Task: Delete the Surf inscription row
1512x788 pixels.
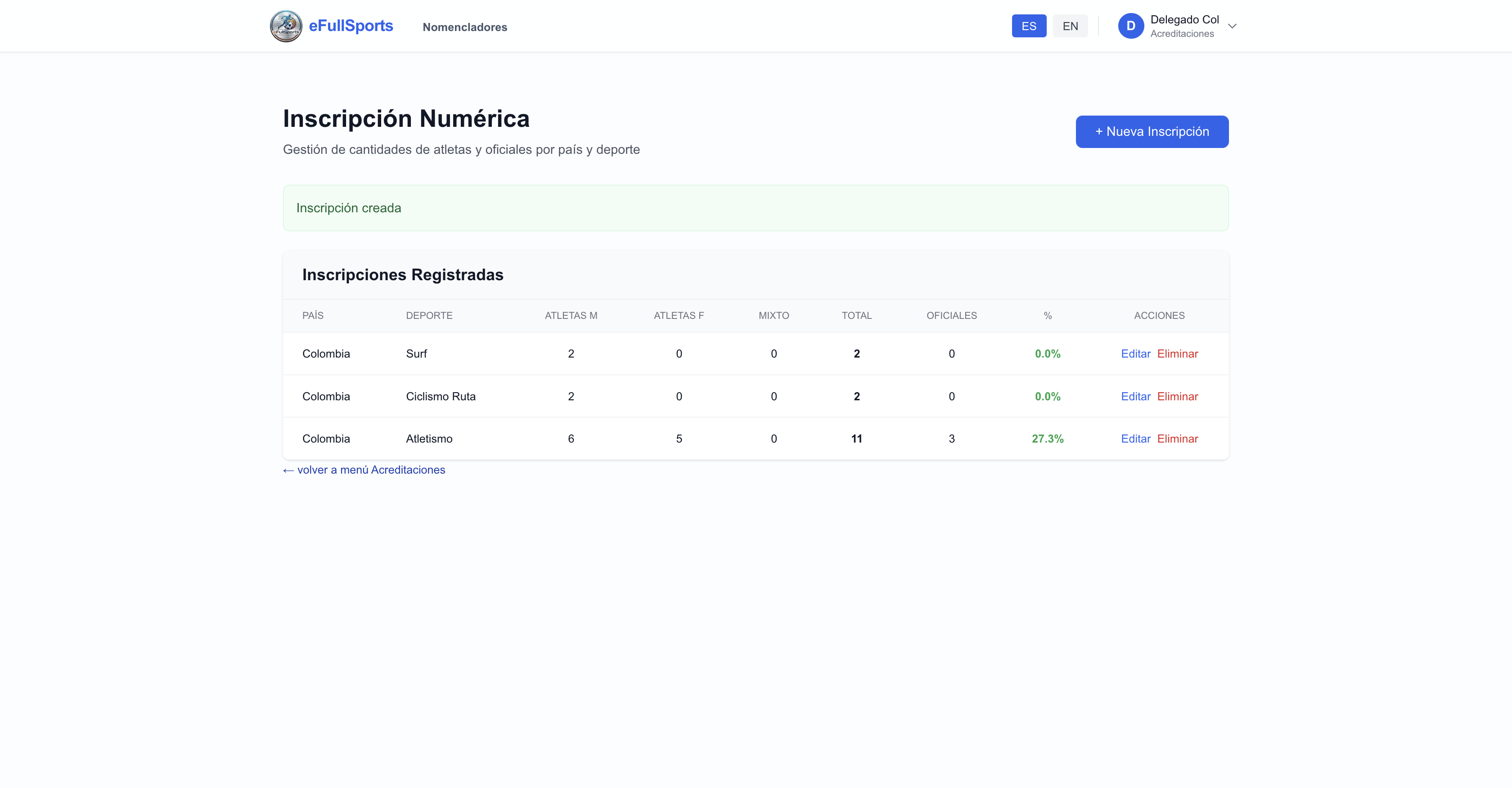Action: 1178,354
